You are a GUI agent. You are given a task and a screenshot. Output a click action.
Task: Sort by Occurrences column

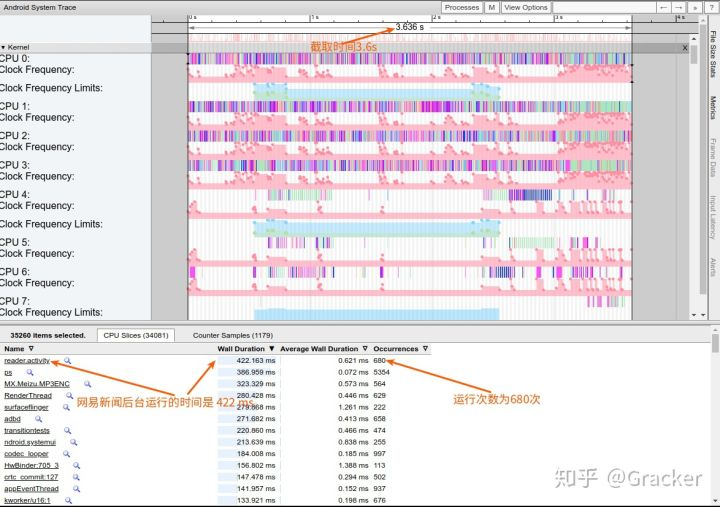tap(400, 349)
